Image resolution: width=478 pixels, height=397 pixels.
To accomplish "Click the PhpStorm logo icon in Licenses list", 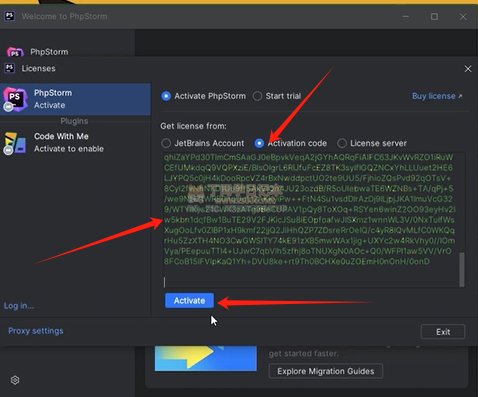I will pos(15,99).
